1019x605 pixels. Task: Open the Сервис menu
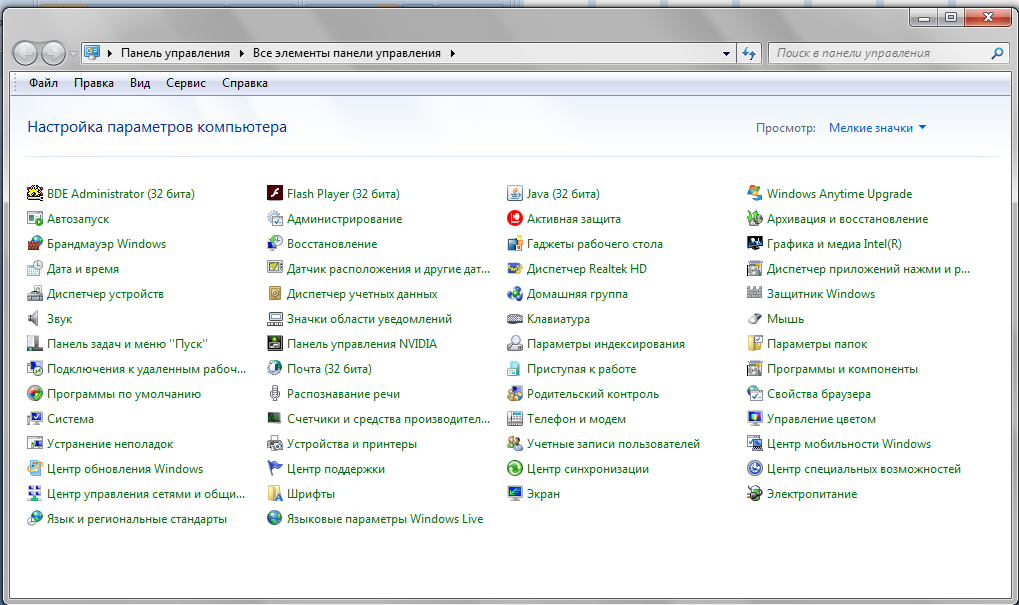click(186, 83)
